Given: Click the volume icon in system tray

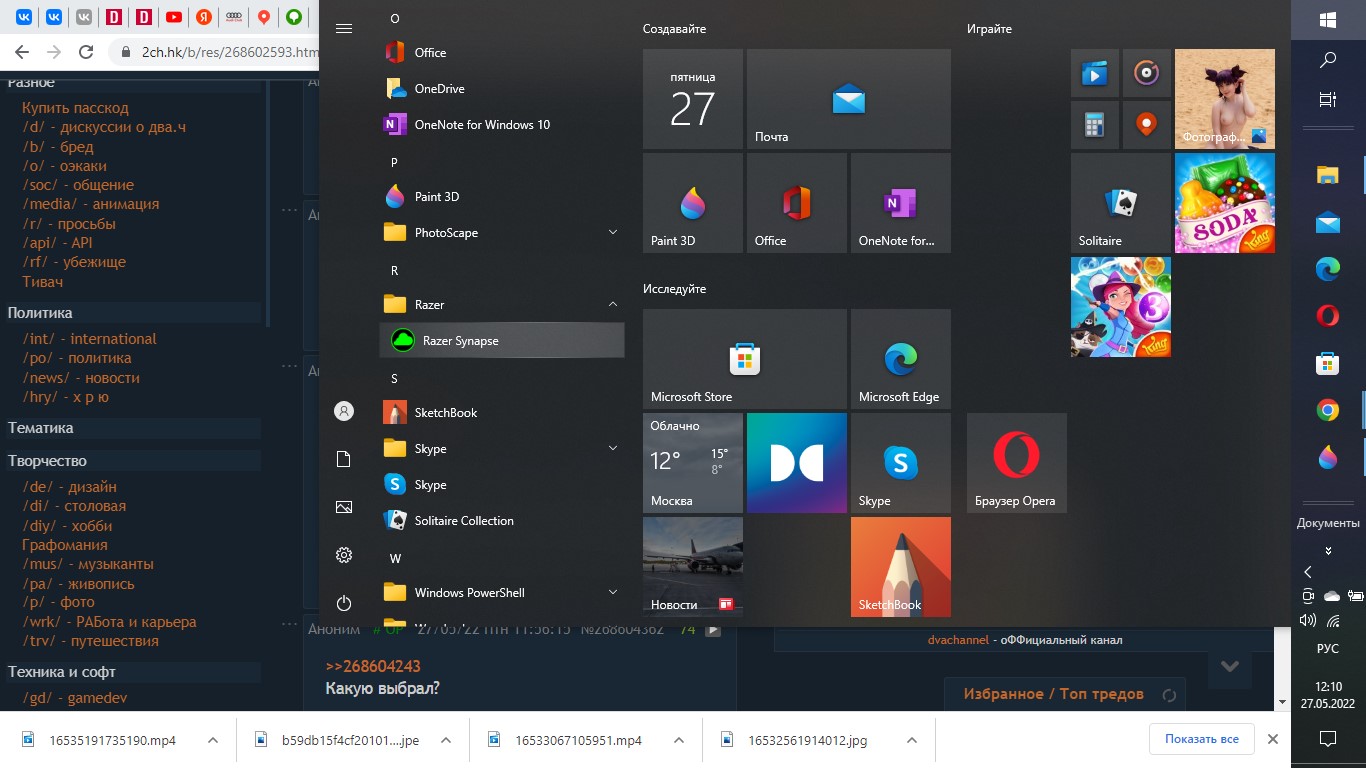Looking at the screenshot, I should (1308, 620).
